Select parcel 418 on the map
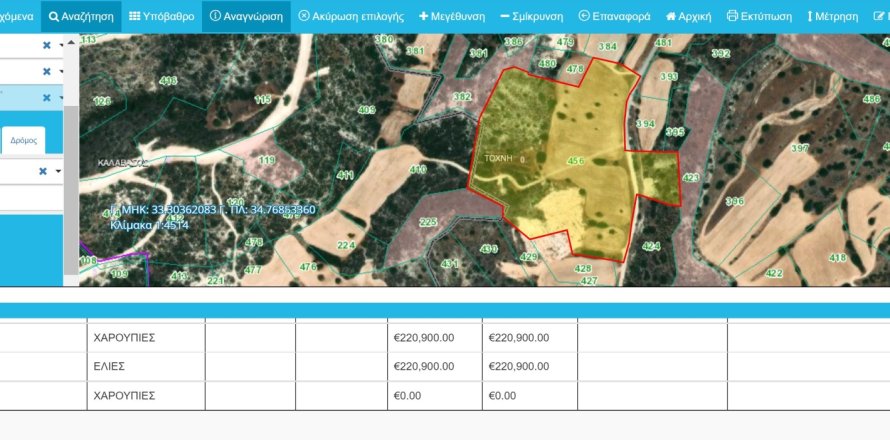Viewport: 890px width, 440px height. pyautogui.click(x=838, y=258)
